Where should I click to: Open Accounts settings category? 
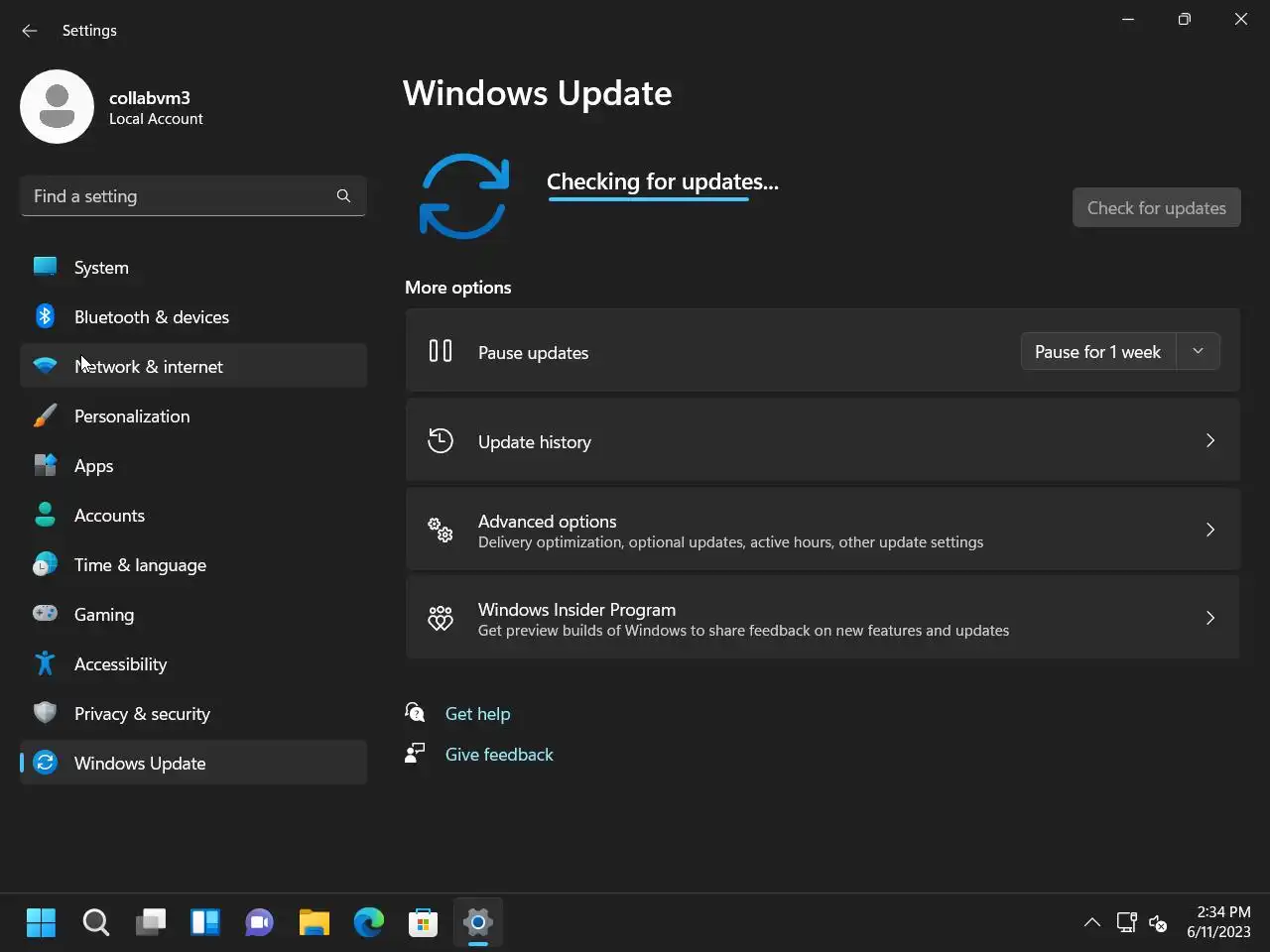(193, 515)
